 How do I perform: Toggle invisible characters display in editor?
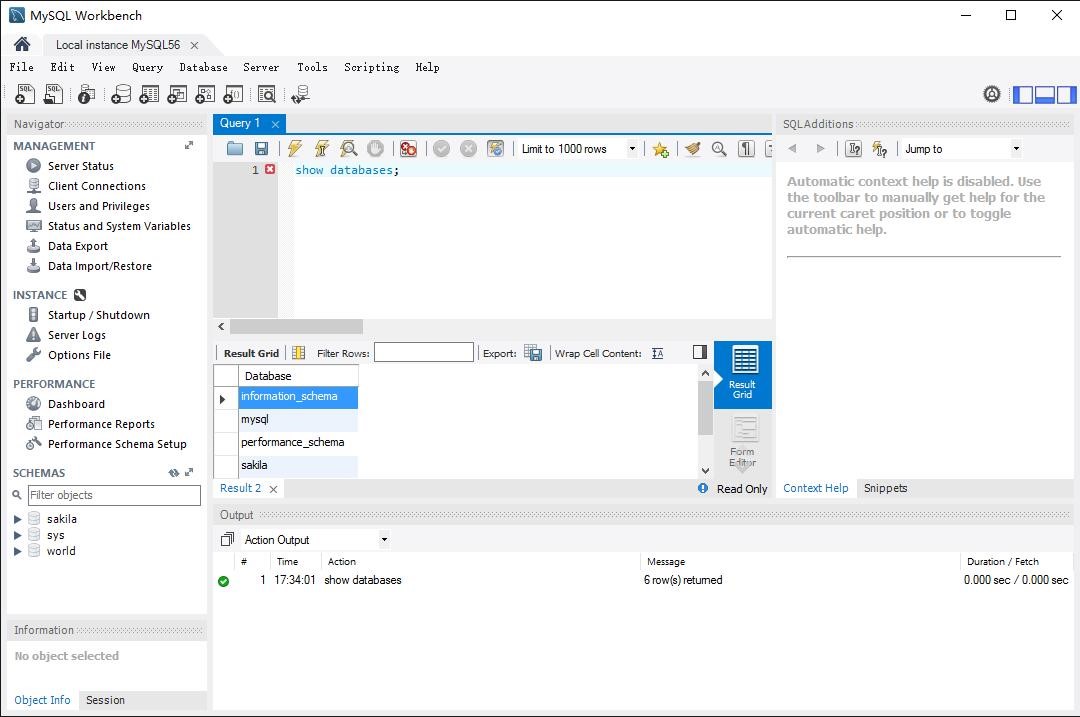(x=744, y=148)
